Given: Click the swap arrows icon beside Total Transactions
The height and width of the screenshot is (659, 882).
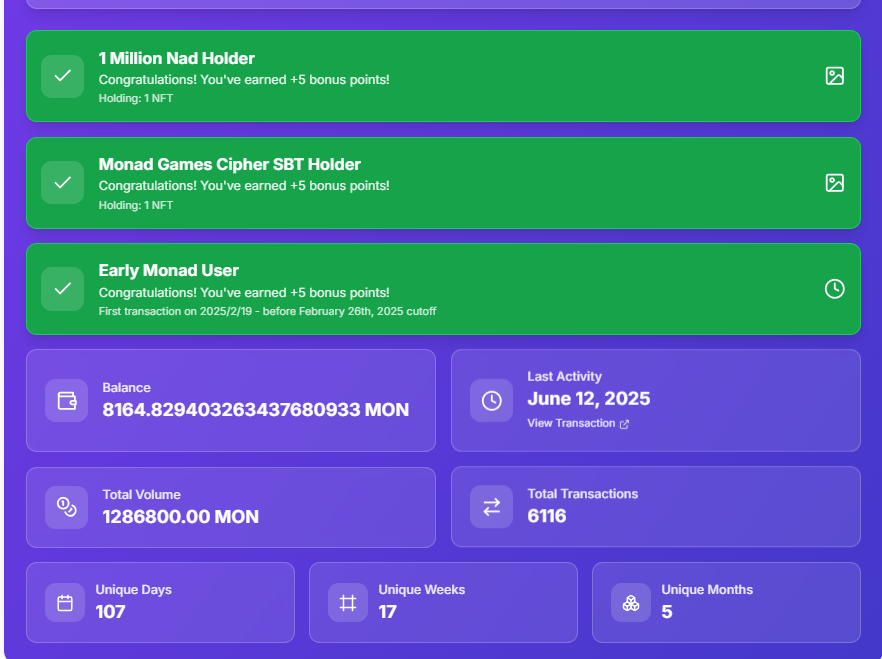Looking at the screenshot, I should coord(491,507).
